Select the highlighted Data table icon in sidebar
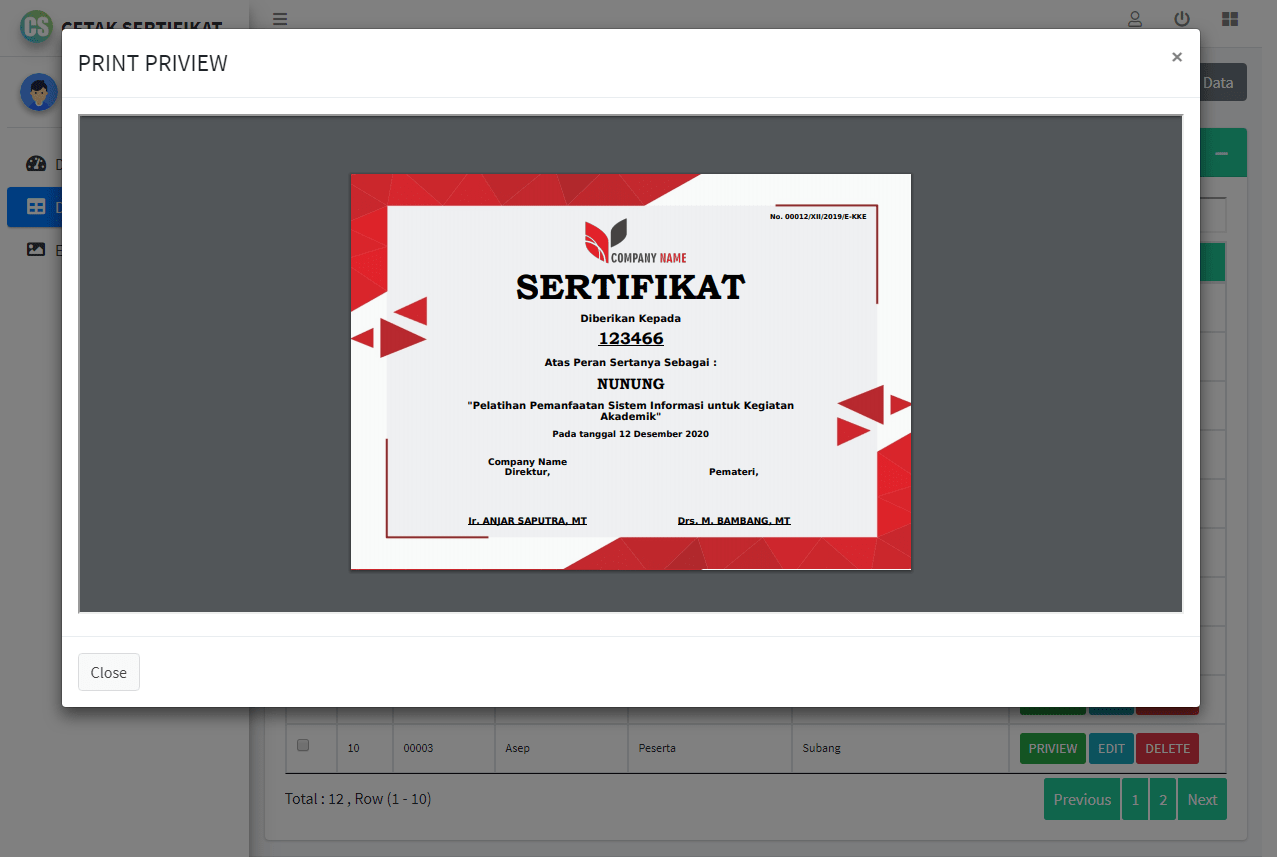The height and width of the screenshot is (857, 1277). (x=36, y=207)
